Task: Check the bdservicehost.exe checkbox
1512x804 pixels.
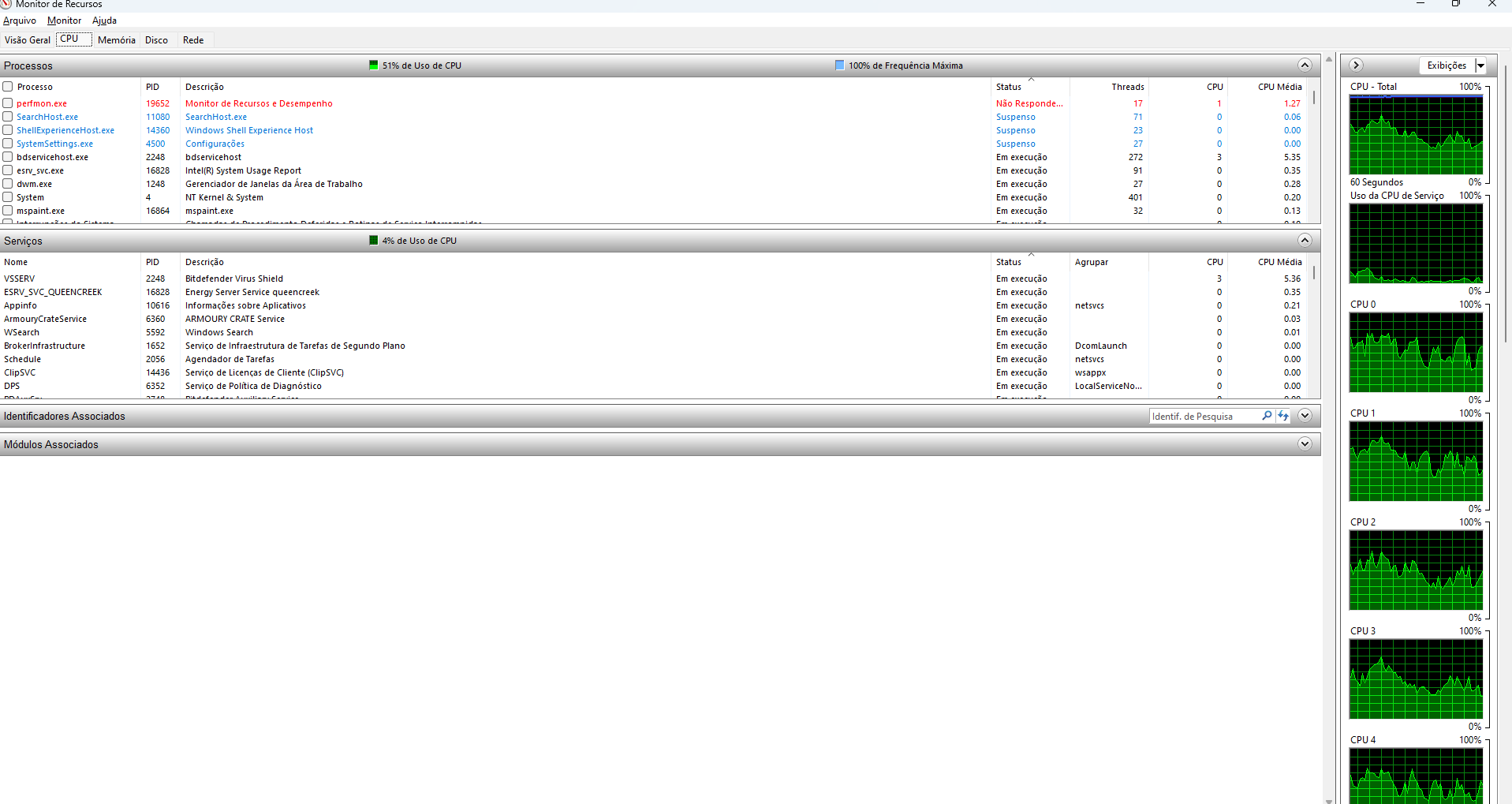Action: pos(8,157)
